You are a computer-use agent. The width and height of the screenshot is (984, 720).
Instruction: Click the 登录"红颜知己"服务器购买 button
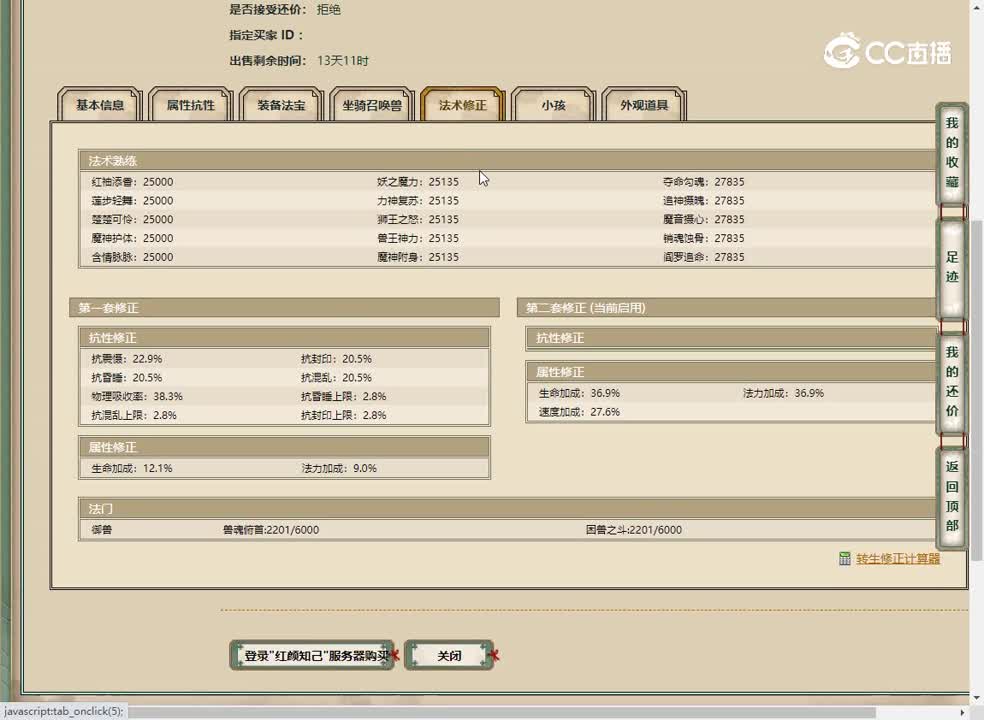coord(313,656)
